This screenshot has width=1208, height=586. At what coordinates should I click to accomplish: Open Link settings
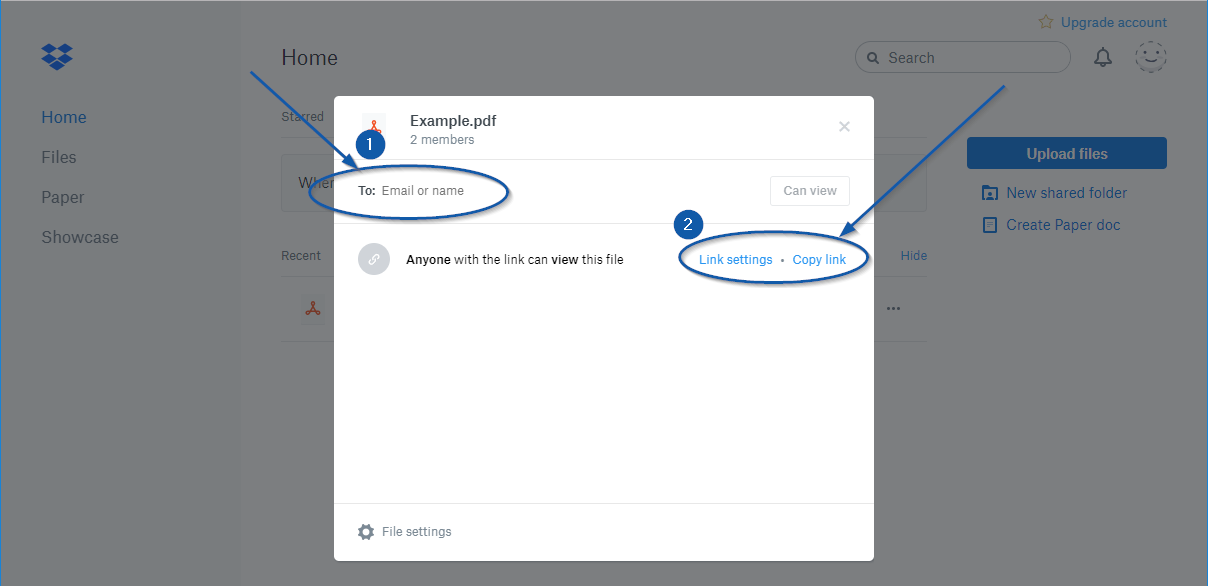coord(735,258)
